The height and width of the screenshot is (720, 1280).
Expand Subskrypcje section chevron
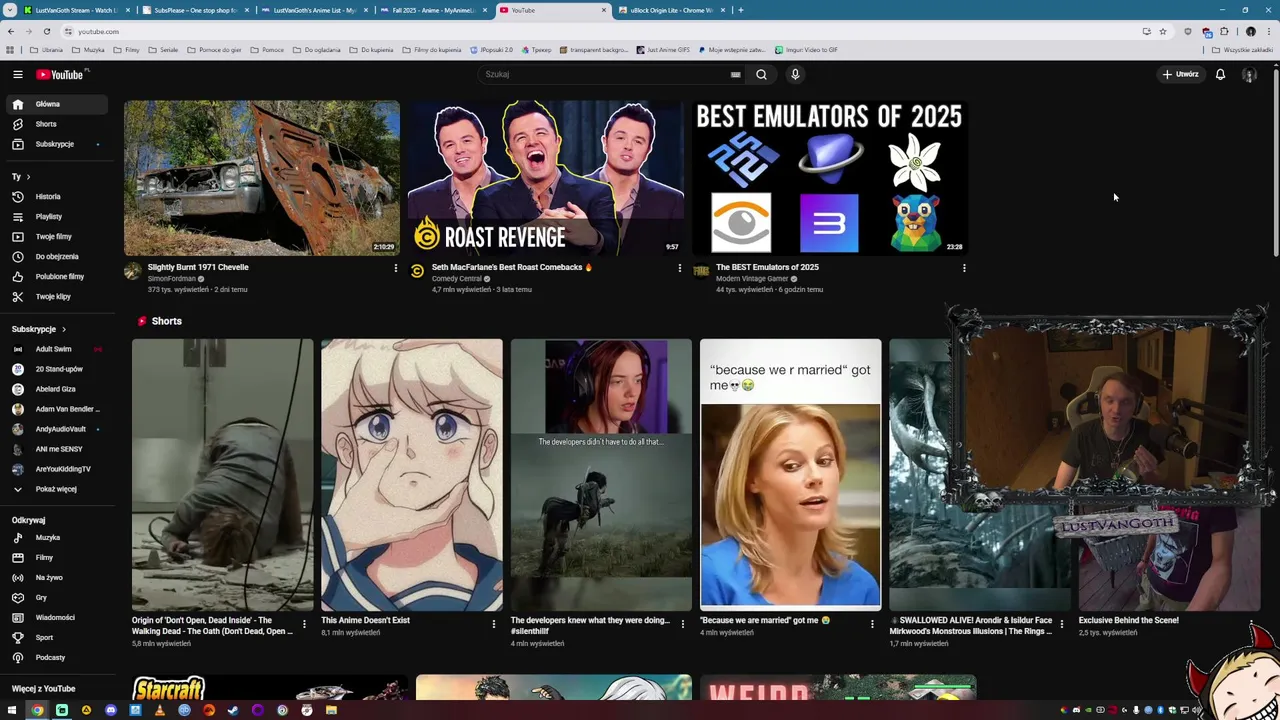64,329
